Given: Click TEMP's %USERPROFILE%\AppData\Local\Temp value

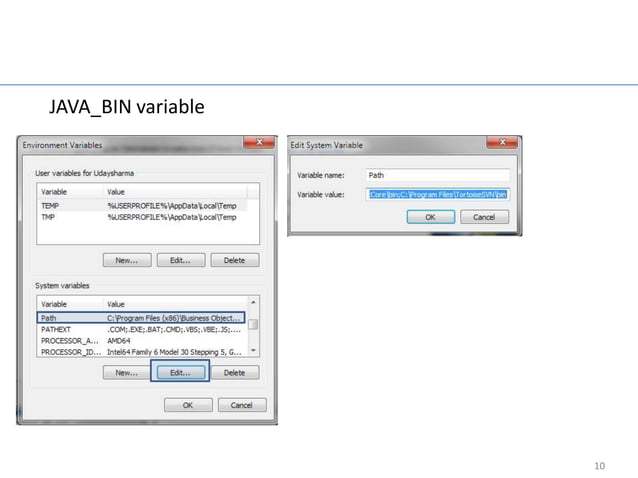Looking at the screenshot, I should [172, 206].
